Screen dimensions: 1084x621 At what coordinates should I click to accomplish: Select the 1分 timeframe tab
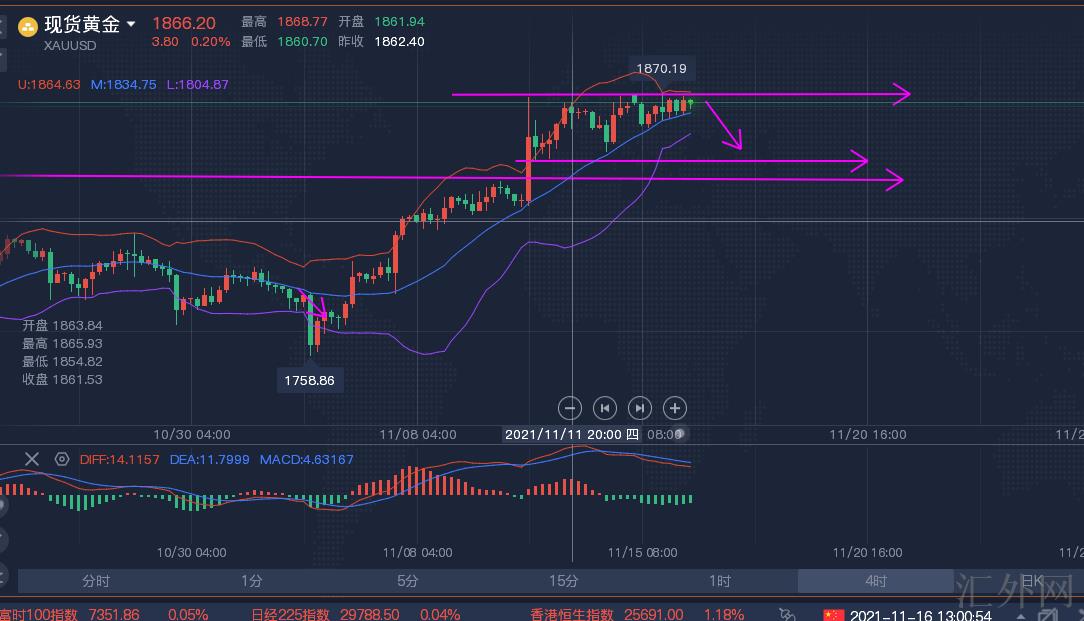point(251,581)
